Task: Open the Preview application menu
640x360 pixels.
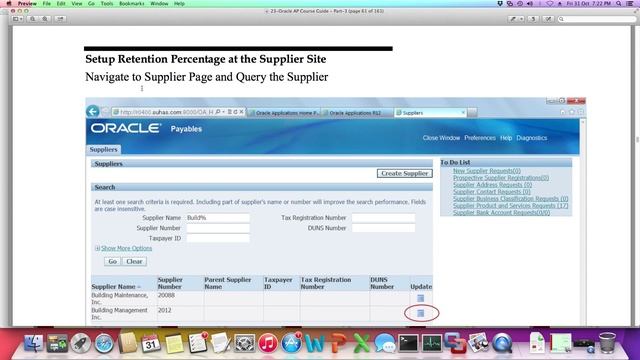Action: 27,3
